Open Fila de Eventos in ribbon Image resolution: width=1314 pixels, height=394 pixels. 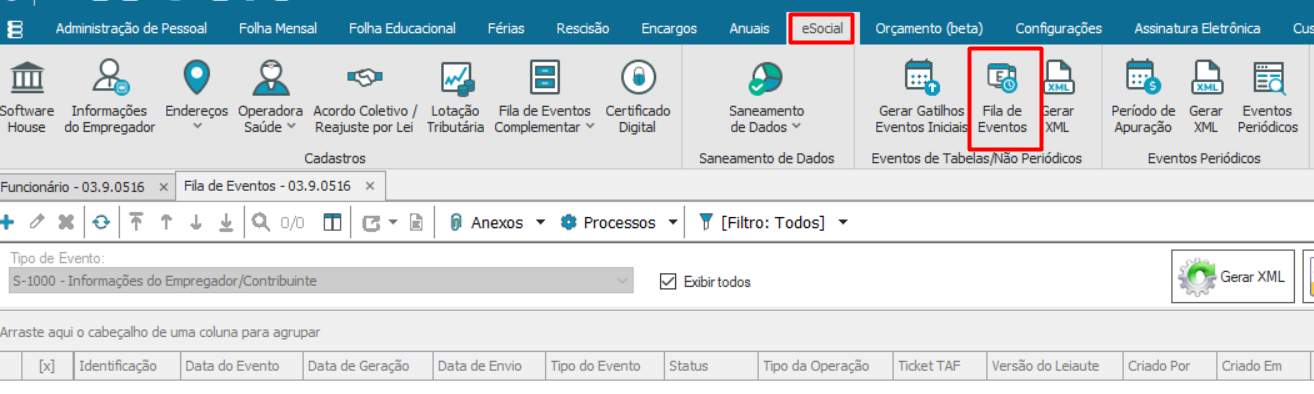[x=1003, y=98]
